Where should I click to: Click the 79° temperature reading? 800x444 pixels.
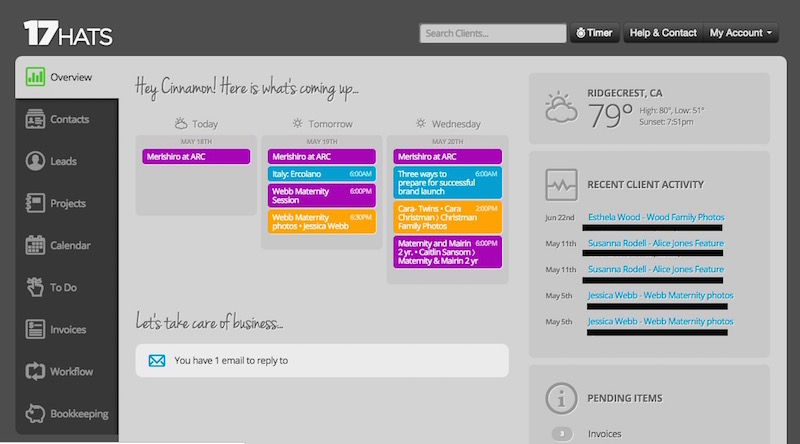(x=610, y=115)
